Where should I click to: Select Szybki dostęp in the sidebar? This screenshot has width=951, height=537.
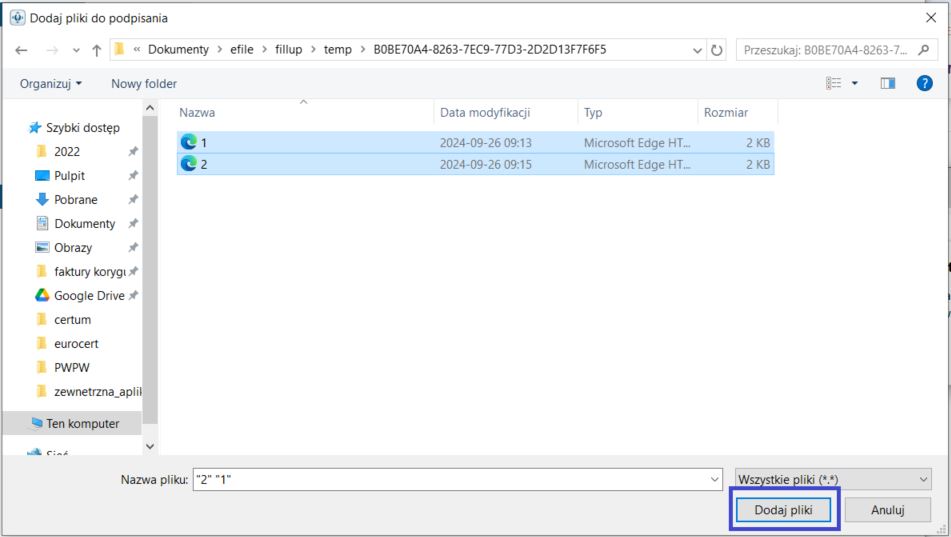click(82, 127)
